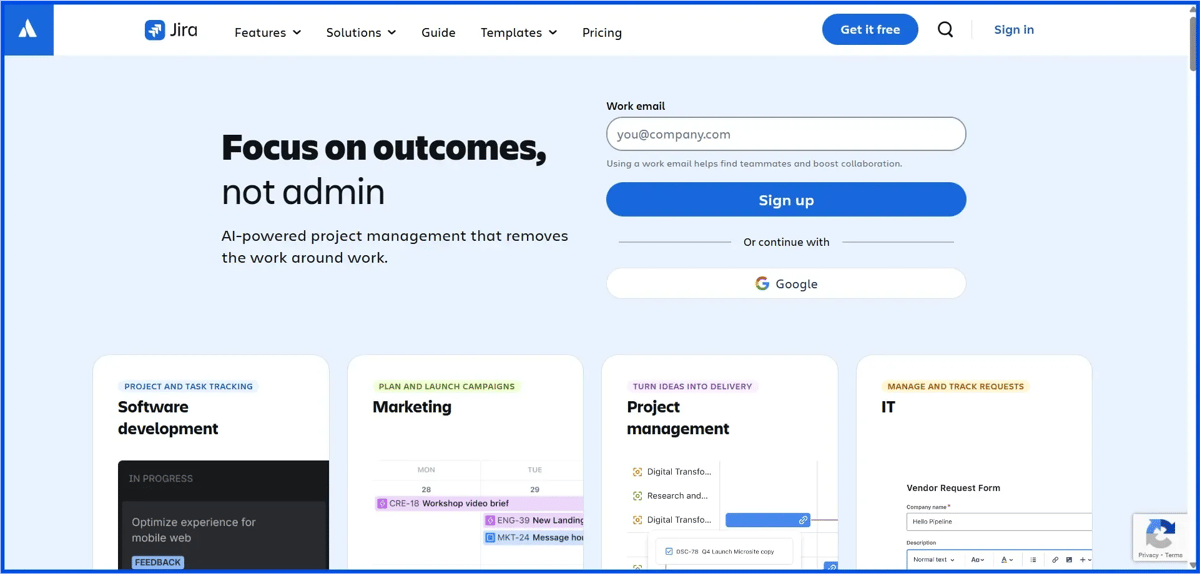Click the reCAPTCHA badge icon
Viewport: 1200px width, 574px height.
(x=1160, y=534)
